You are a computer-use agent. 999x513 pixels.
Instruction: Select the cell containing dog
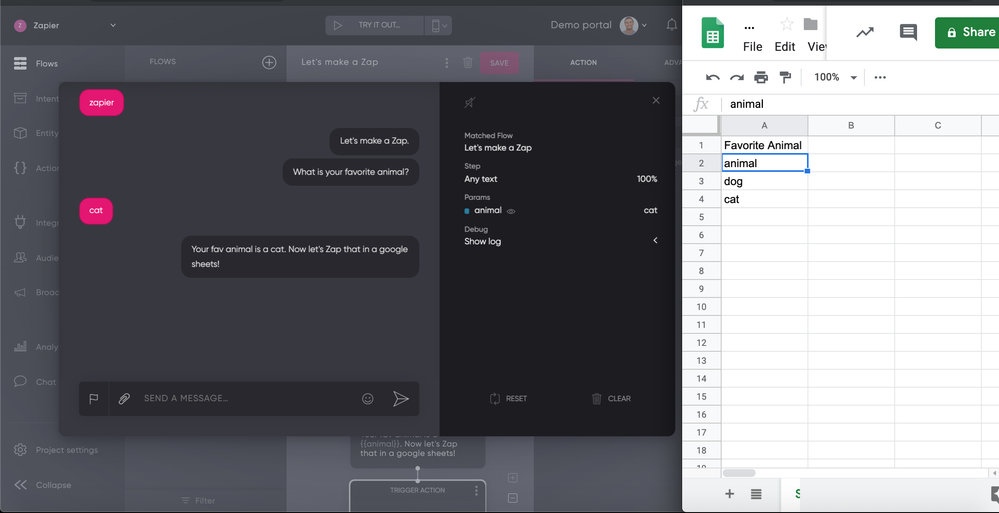[x=765, y=181]
